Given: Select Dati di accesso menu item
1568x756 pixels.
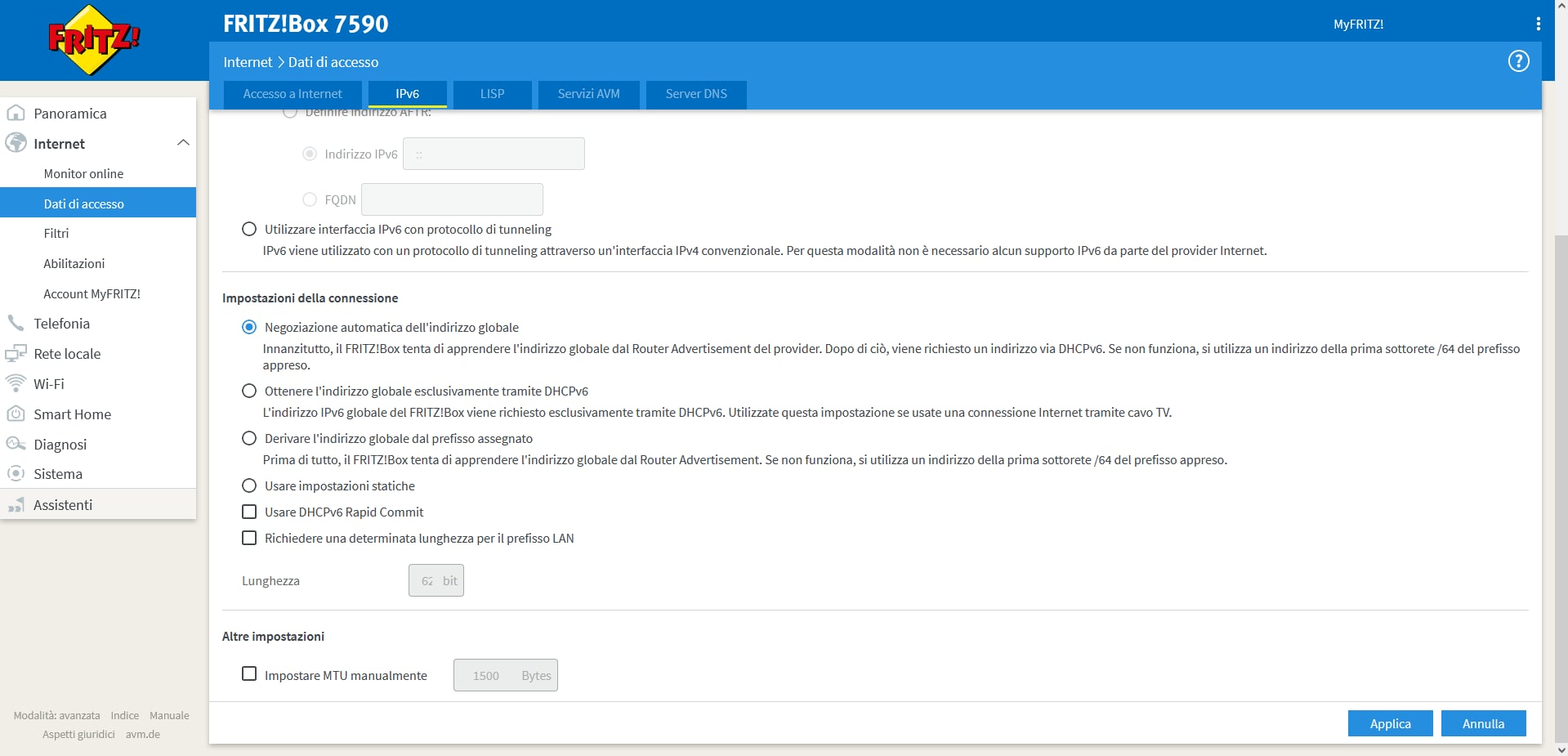Looking at the screenshot, I should (x=98, y=203).
